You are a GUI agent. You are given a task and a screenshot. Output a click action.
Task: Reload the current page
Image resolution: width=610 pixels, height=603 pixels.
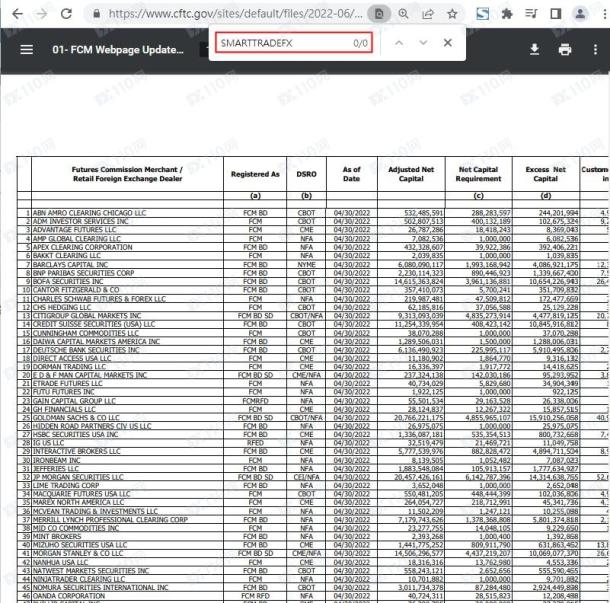[67, 14]
